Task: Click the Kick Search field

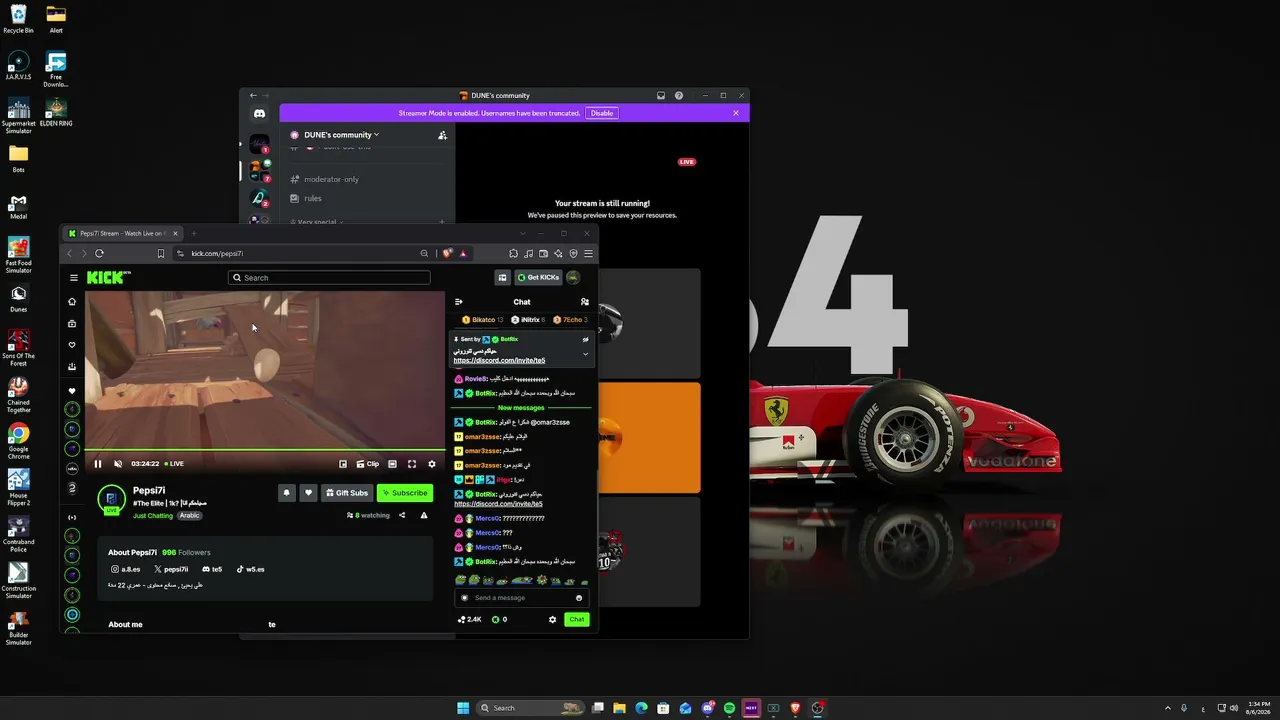Action: point(329,278)
